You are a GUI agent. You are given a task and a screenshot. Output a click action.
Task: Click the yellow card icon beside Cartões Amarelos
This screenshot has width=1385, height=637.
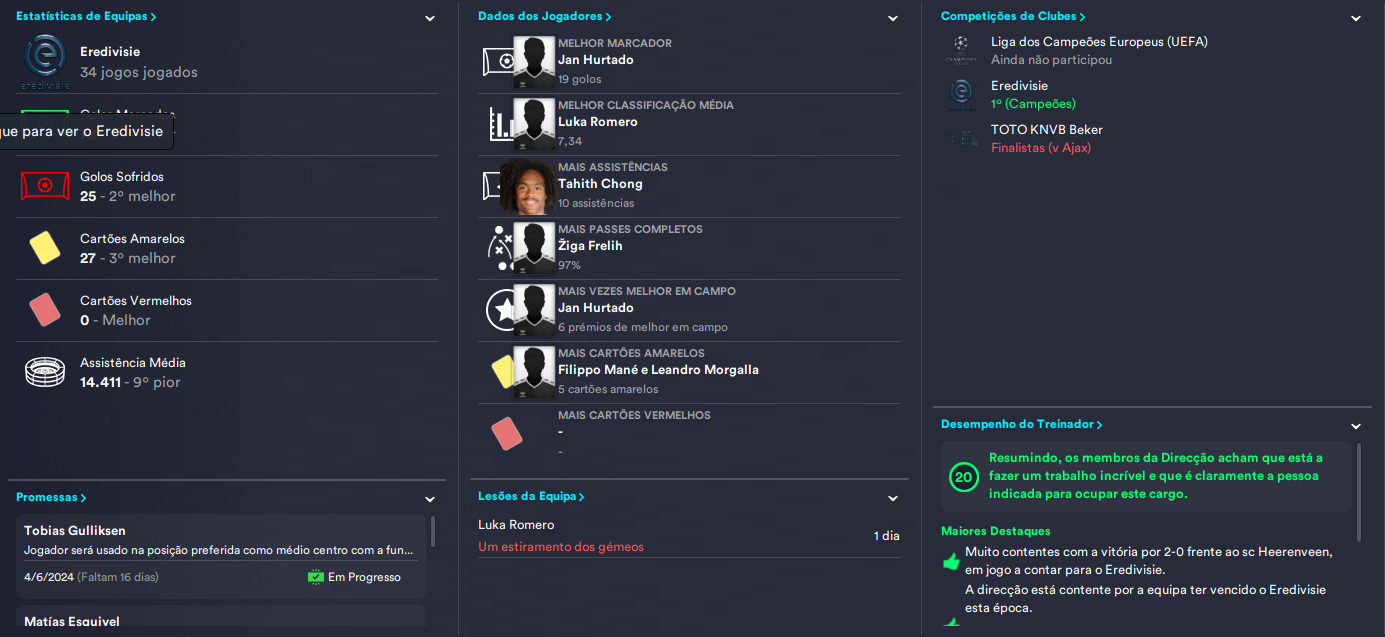coord(44,247)
